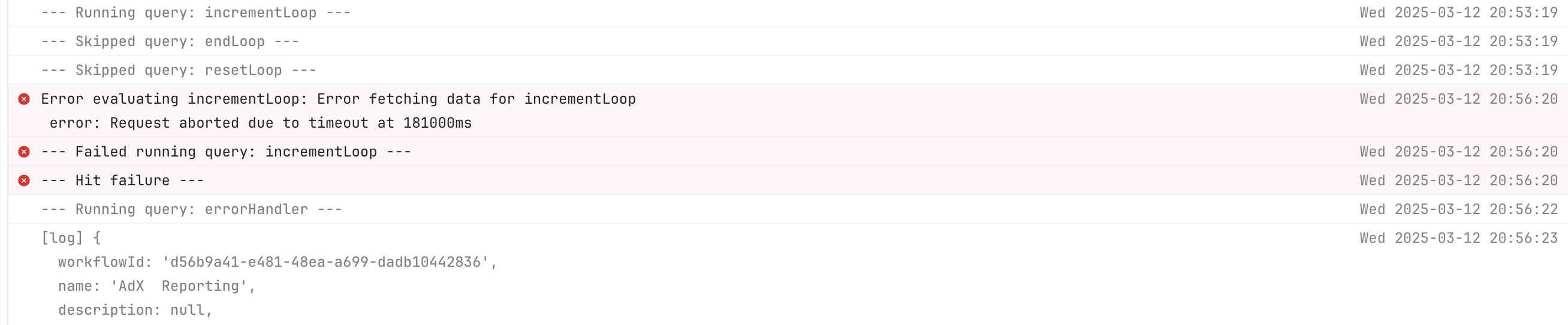Screen dimensions: 1568x325
Task: Click the red error icon beside 'Error evaluating incrementLoop'
Action: pyautogui.click(x=24, y=99)
